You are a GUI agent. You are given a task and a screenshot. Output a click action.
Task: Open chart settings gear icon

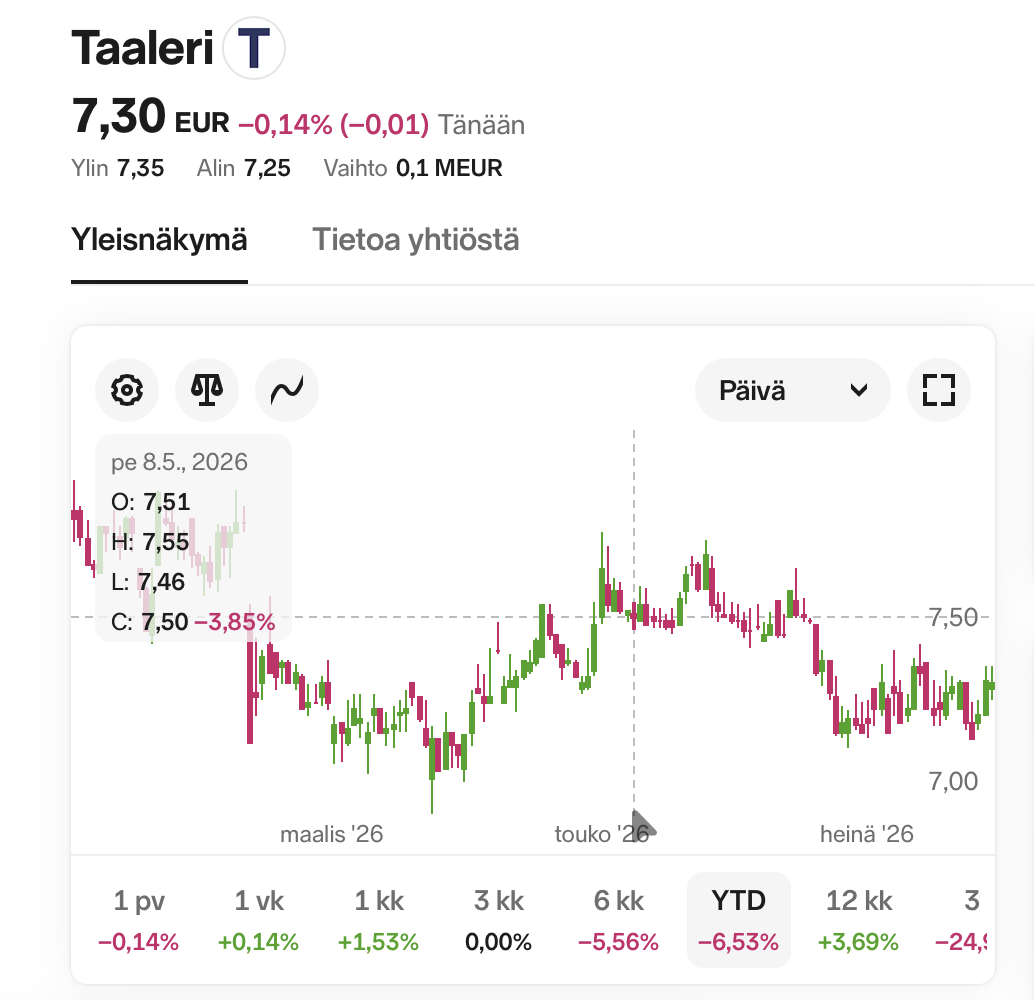pyautogui.click(x=127, y=390)
